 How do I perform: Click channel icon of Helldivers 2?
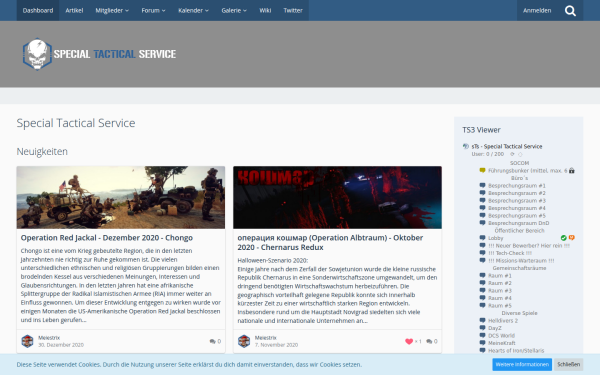(x=483, y=320)
